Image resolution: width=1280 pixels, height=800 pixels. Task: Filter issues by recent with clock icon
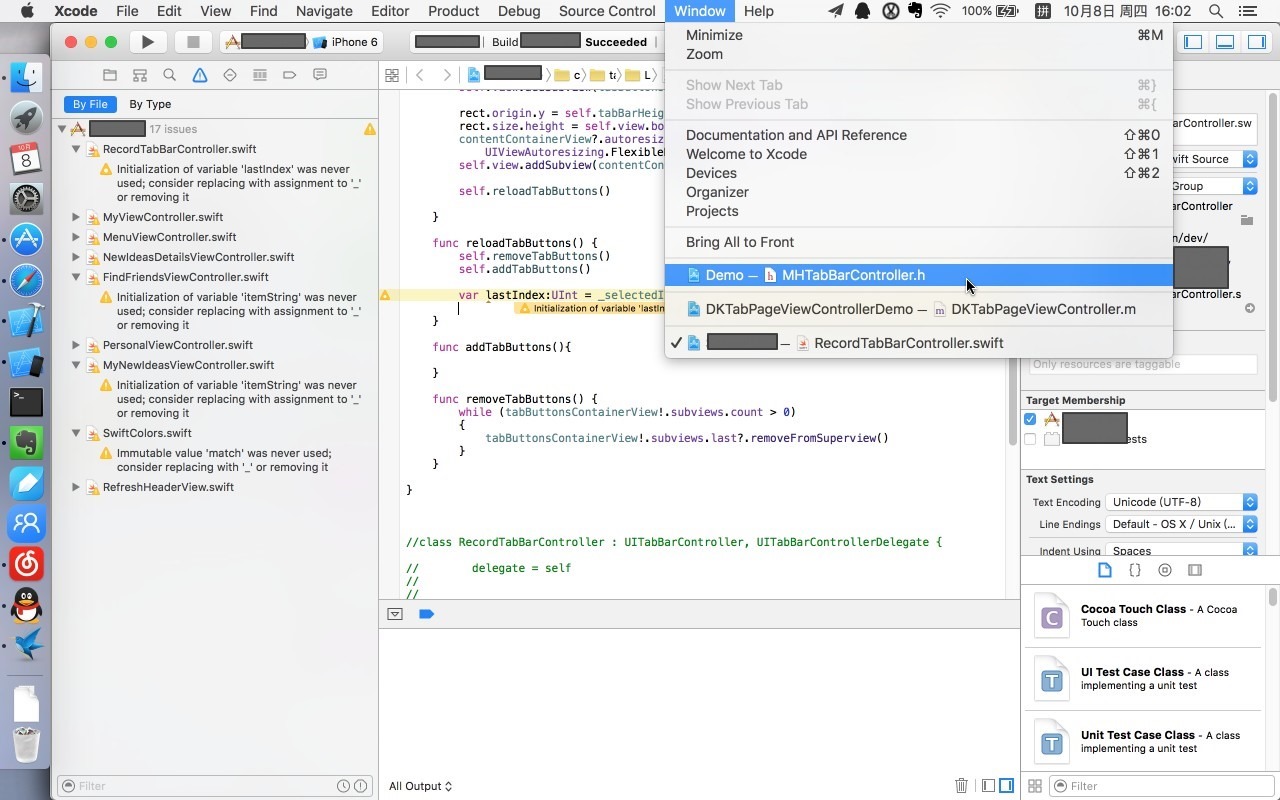pyautogui.click(x=344, y=786)
